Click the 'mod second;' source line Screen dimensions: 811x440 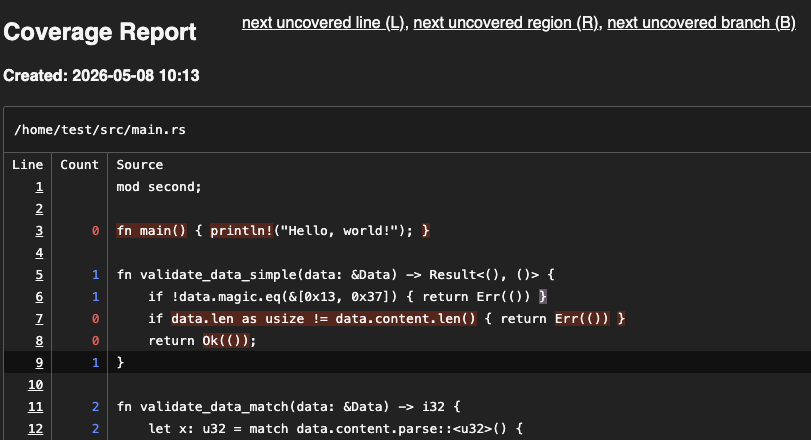pyautogui.click(x=159, y=187)
